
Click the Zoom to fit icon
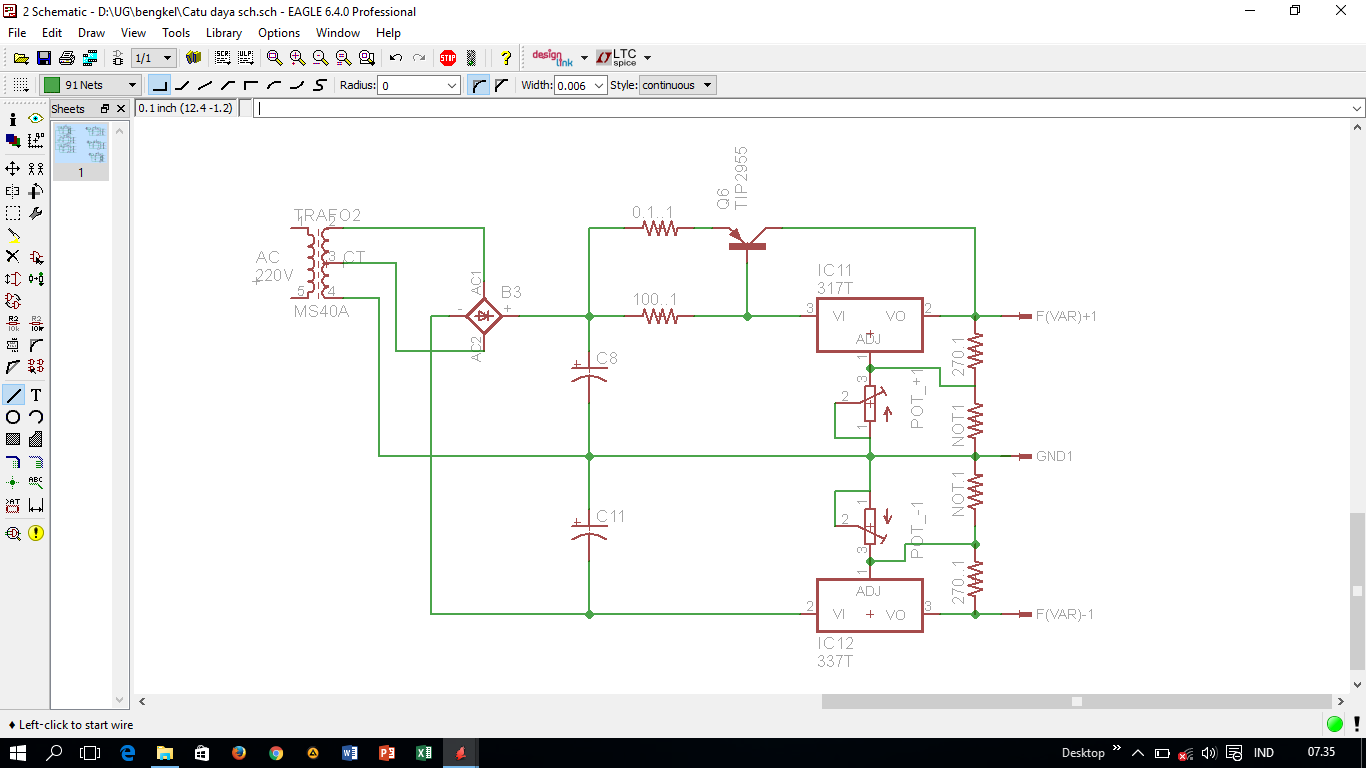click(x=274, y=58)
